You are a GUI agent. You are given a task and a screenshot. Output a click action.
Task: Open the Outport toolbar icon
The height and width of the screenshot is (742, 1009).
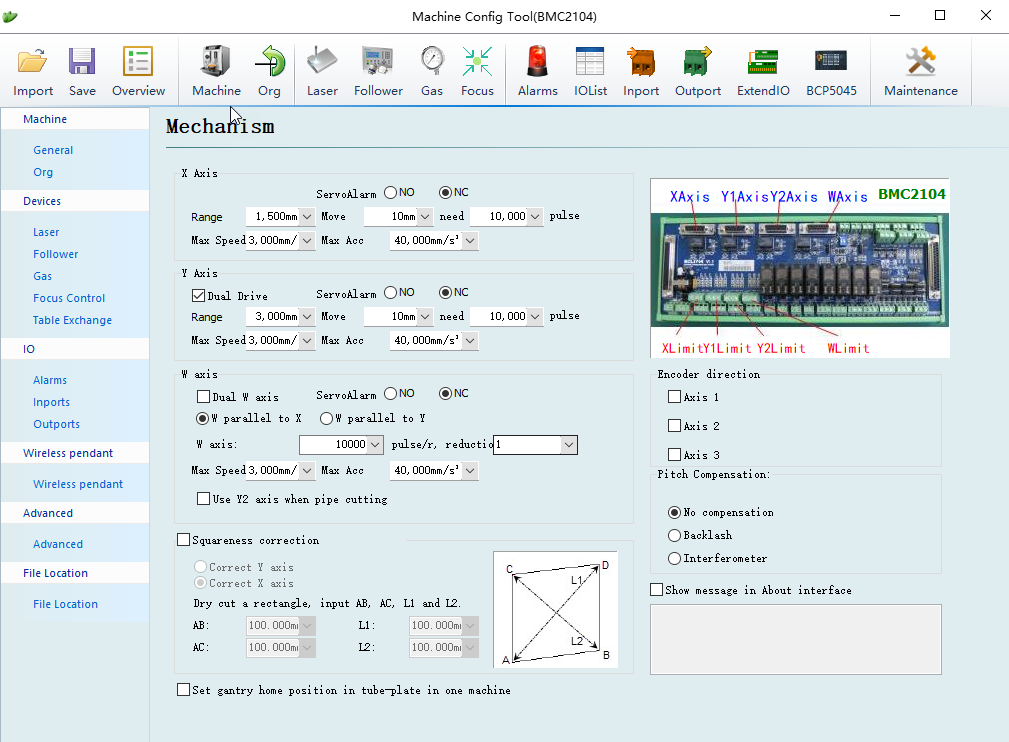[698, 62]
